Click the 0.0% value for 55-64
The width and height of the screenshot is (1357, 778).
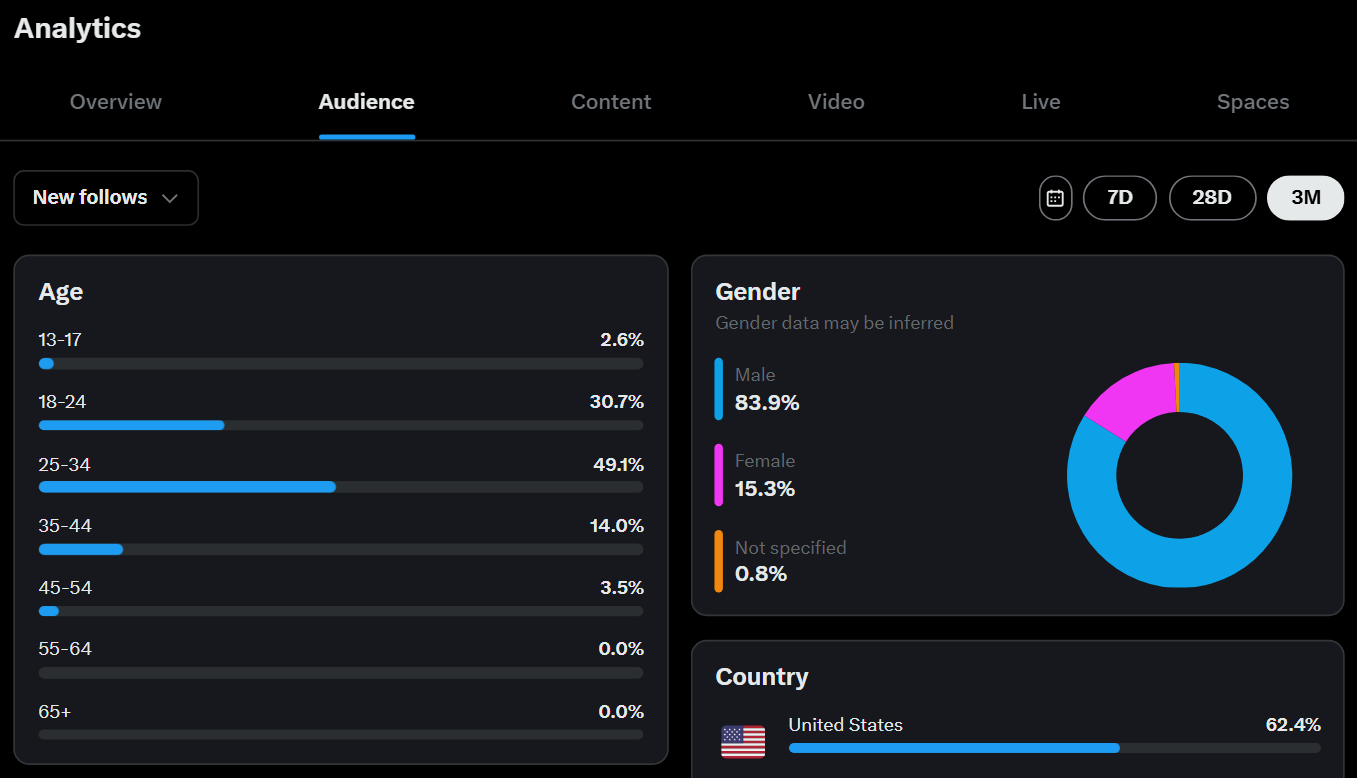point(621,649)
